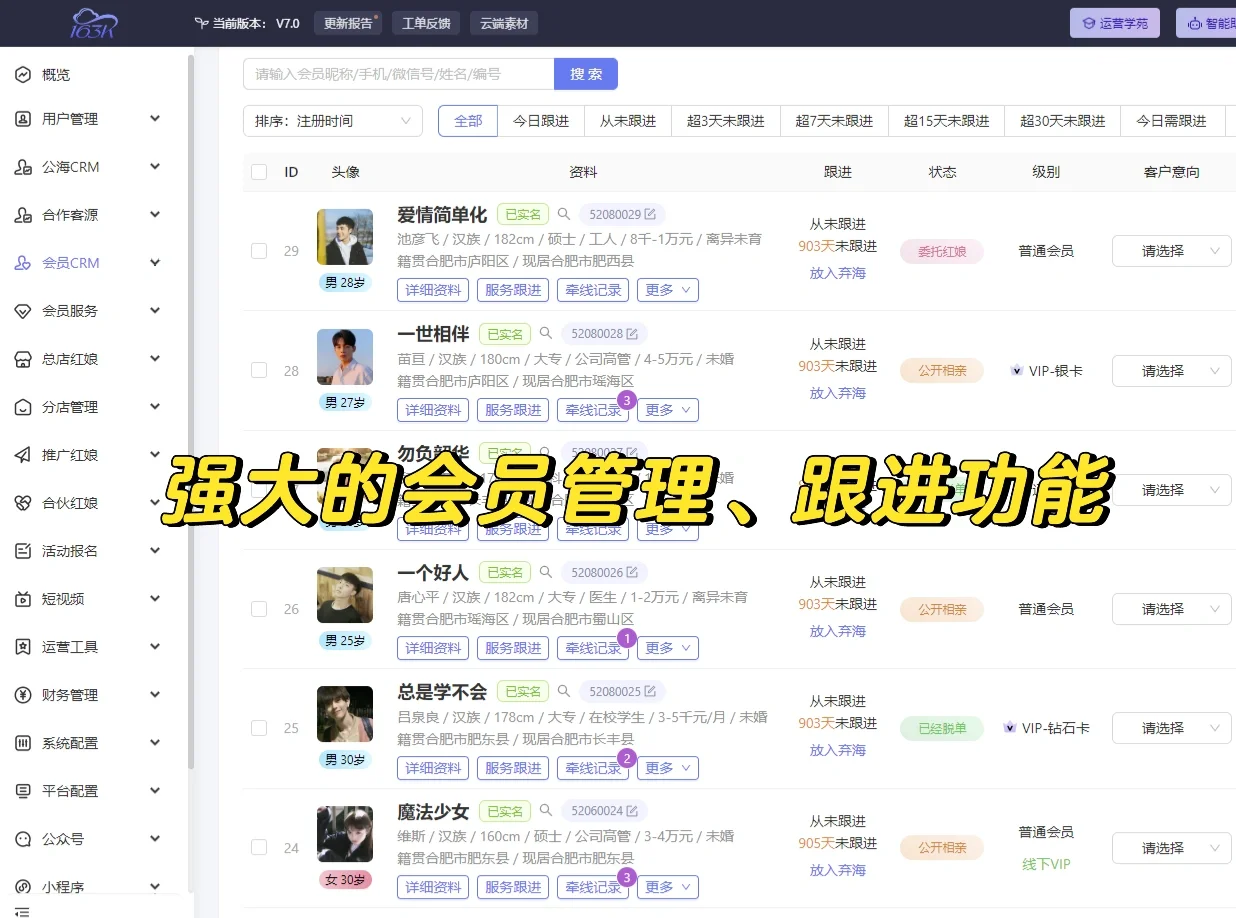The height and width of the screenshot is (918, 1236).
Task: Click 放入弃海 for member 一世相伴
Action: point(838,393)
